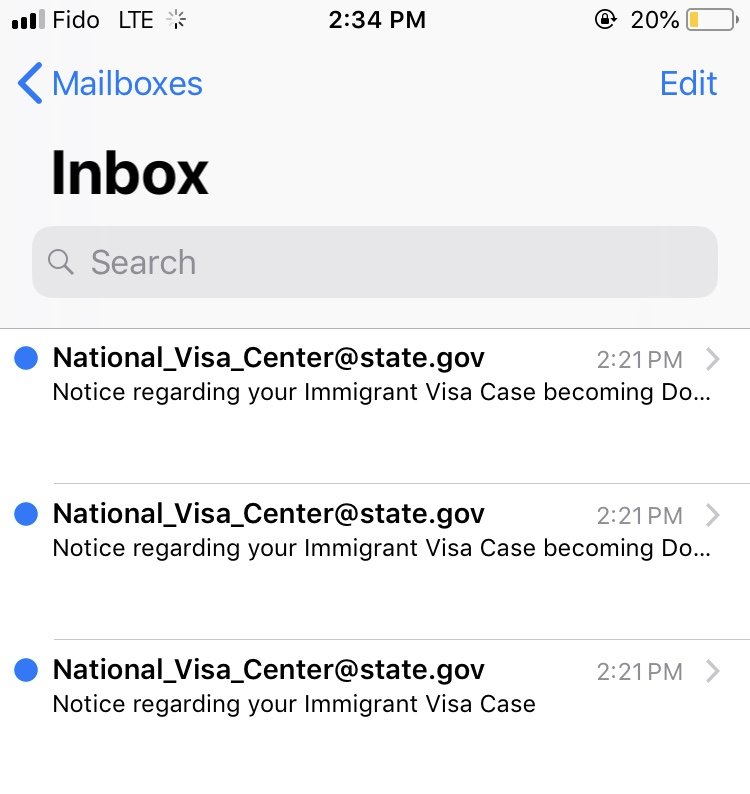This screenshot has height=794, width=750.
Task: Focus the Search field
Action: click(x=375, y=262)
